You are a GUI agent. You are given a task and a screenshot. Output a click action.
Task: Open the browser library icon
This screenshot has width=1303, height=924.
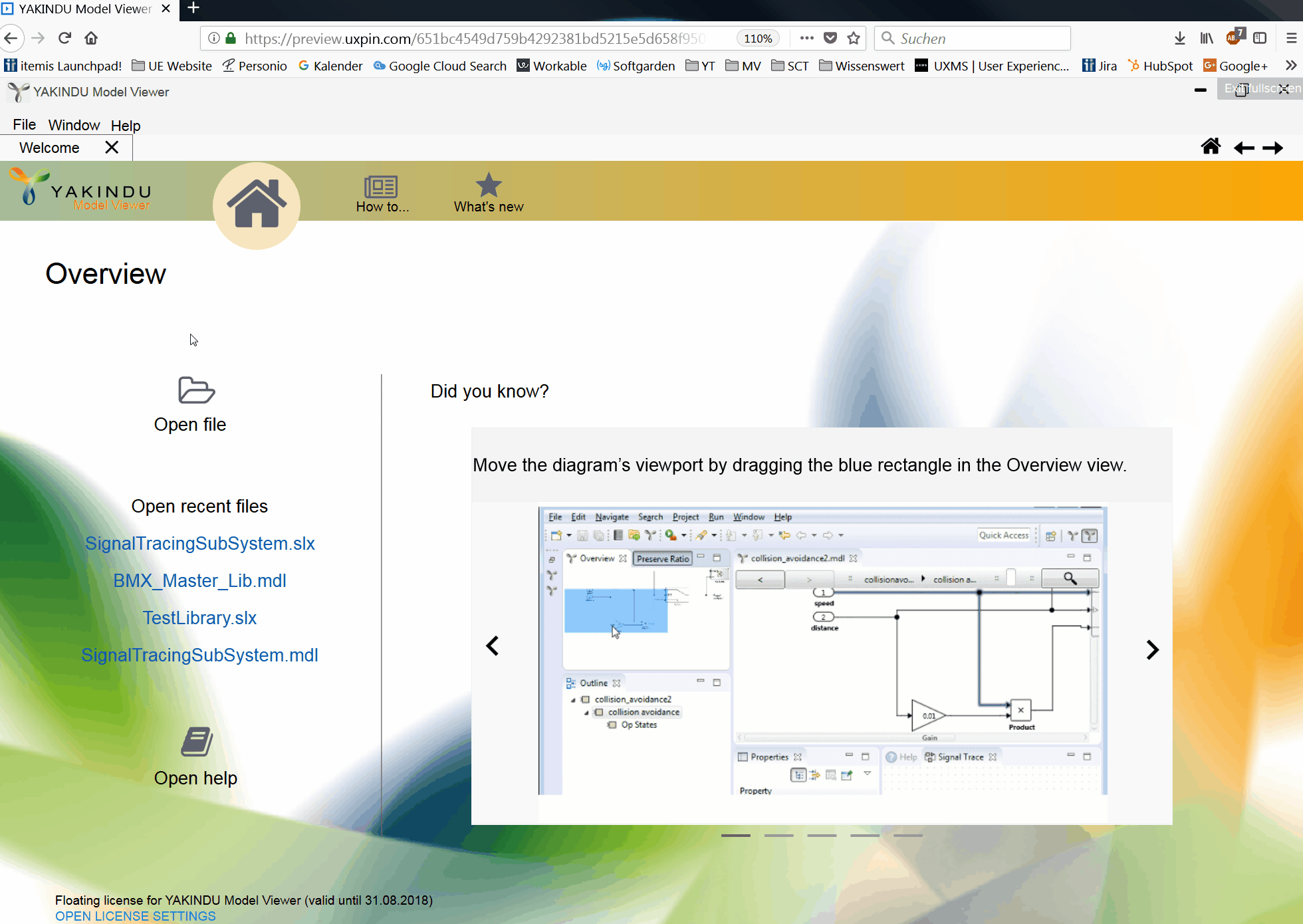[x=1207, y=39]
